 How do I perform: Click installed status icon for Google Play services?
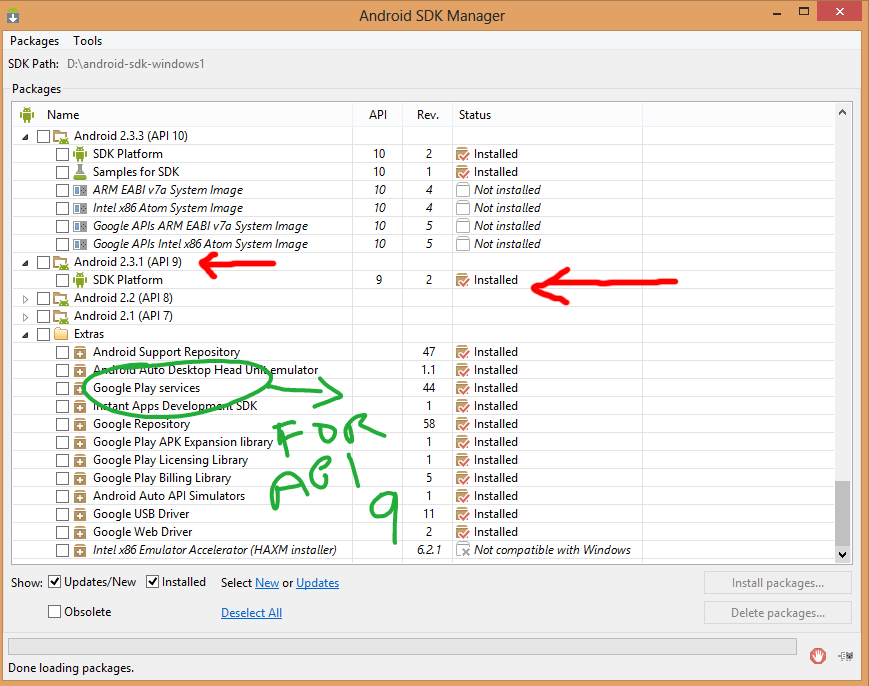pos(462,388)
